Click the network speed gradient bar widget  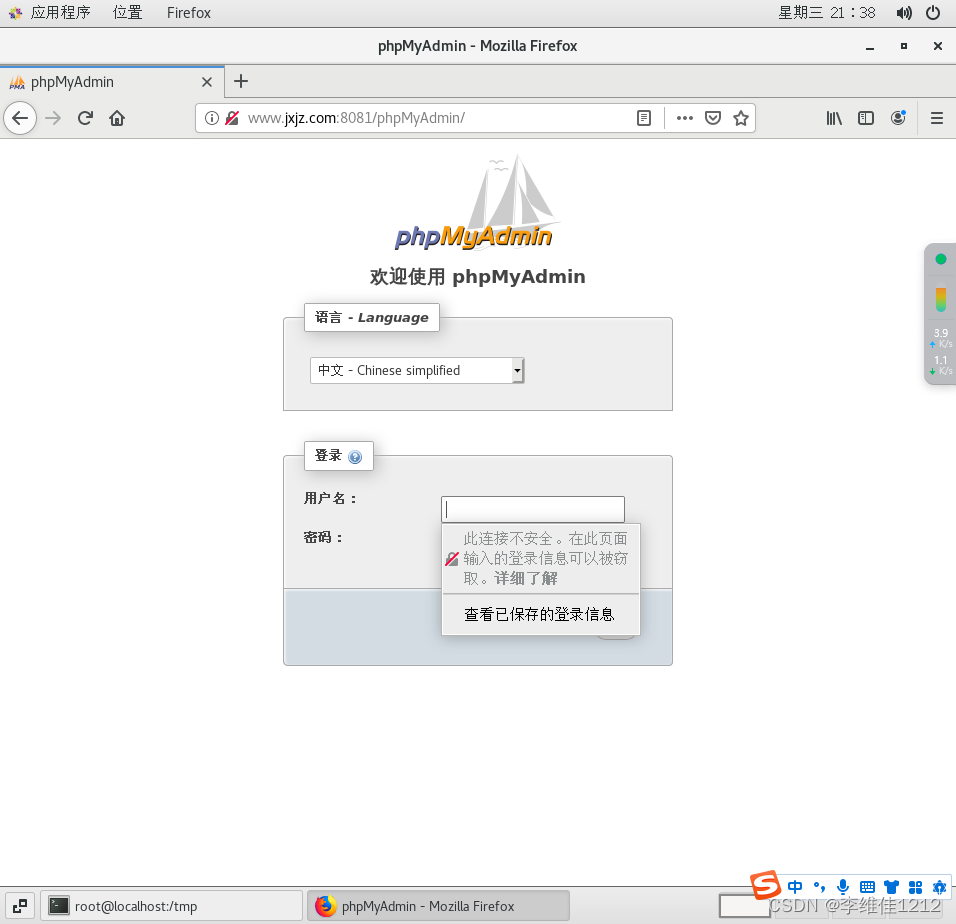coord(941,299)
